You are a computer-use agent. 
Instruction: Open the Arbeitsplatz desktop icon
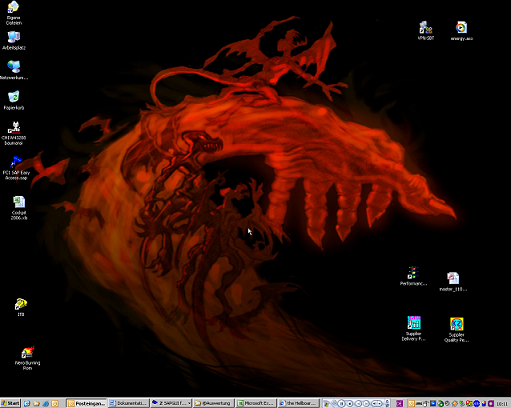pos(14,40)
